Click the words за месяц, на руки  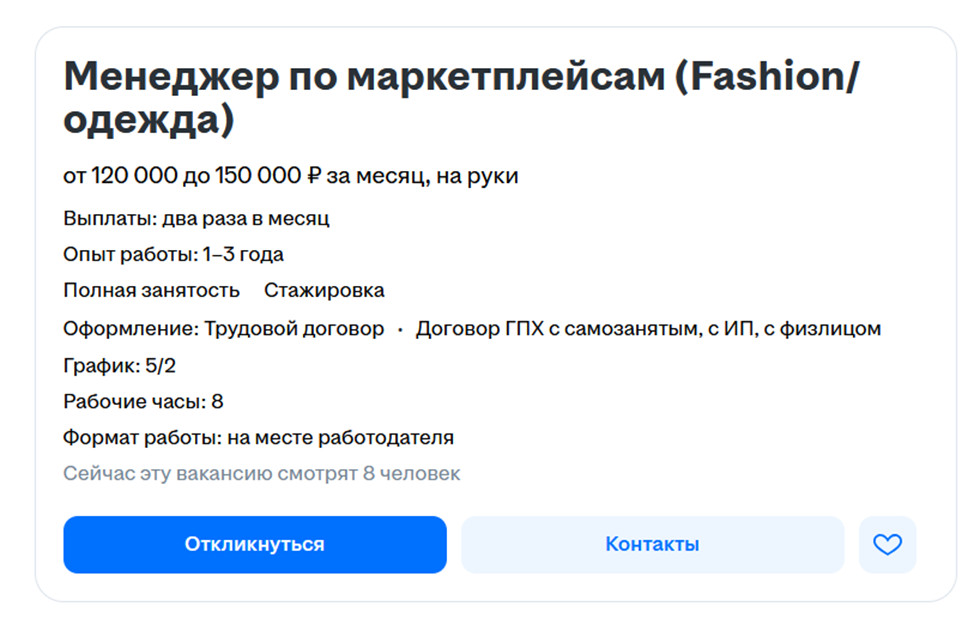point(422,177)
